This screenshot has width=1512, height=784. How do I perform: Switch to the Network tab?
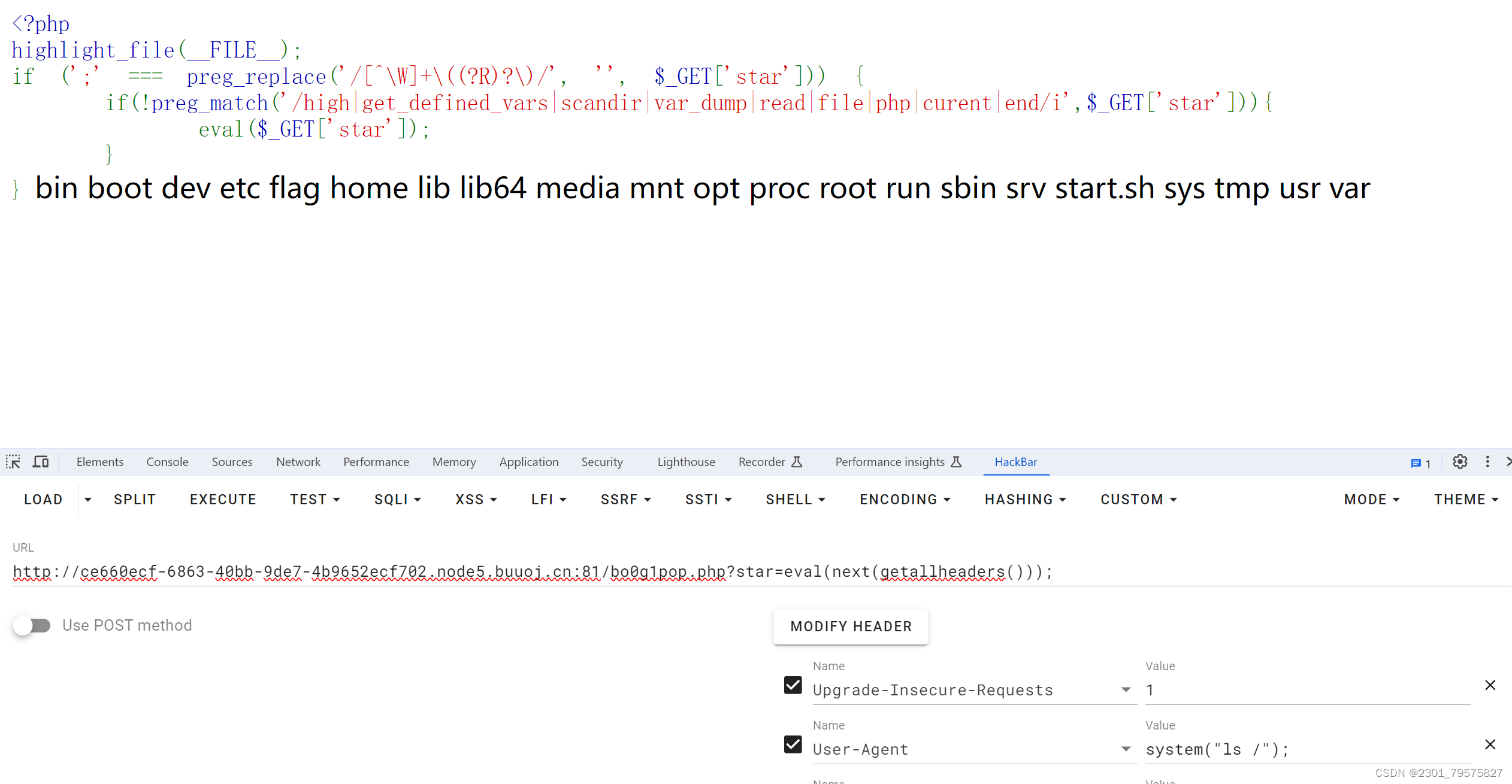pyautogui.click(x=298, y=462)
